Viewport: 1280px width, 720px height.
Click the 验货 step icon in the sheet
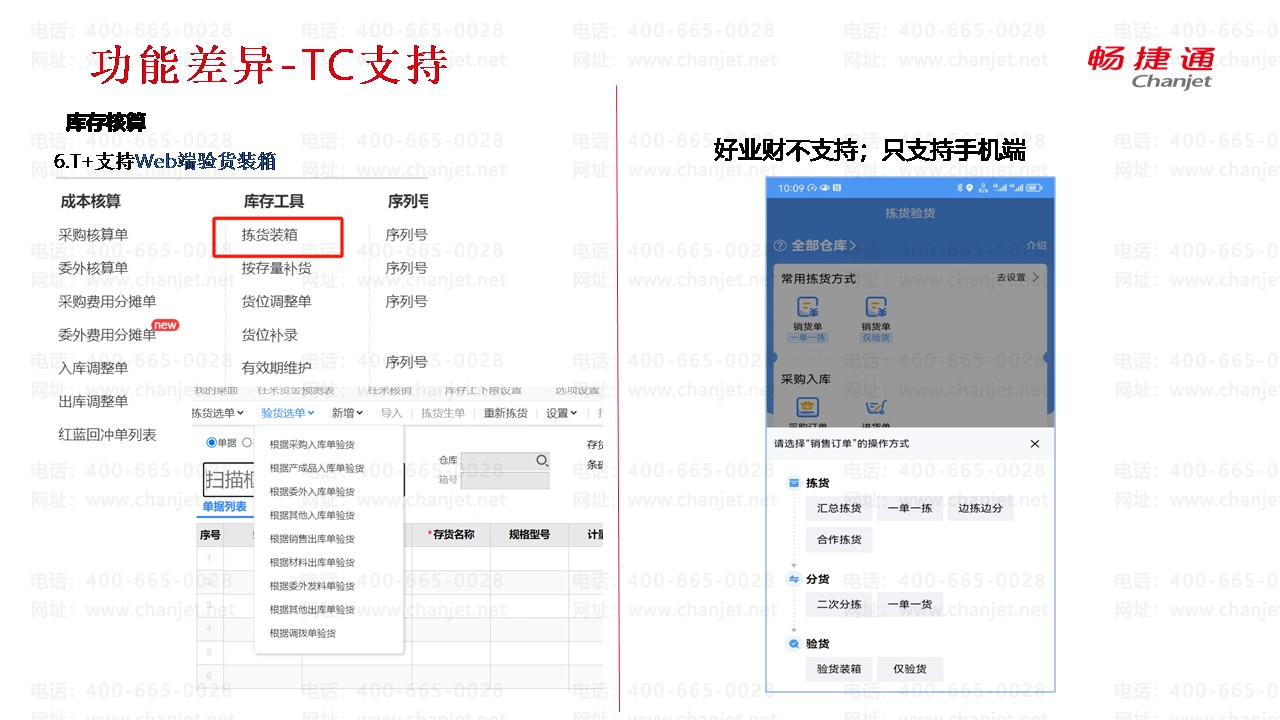coord(794,644)
